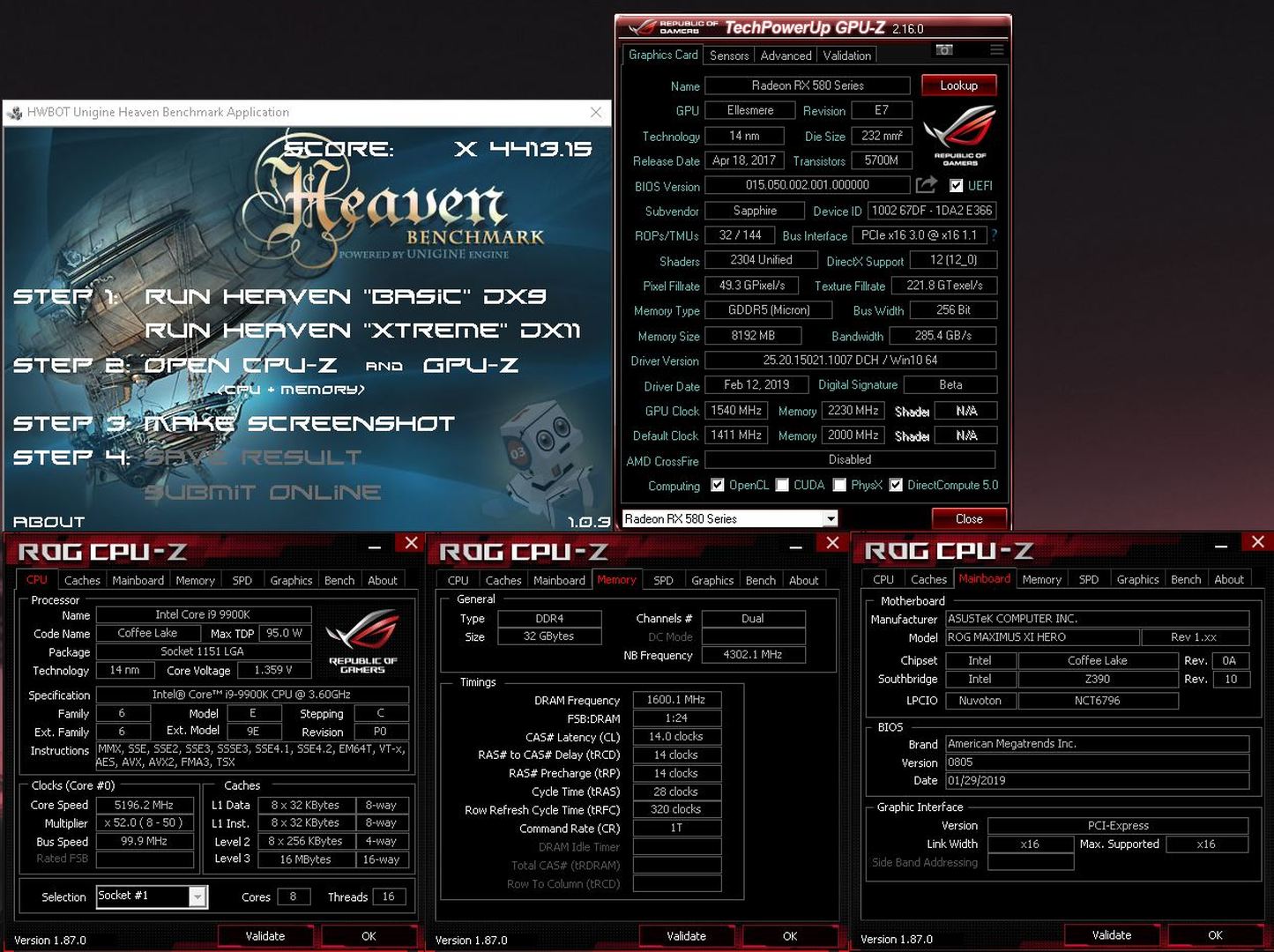Image resolution: width=1274 pixels, height=952 pixels.
Task: Click Validate in the left CPU-Z window
Action: pos(265,936)
